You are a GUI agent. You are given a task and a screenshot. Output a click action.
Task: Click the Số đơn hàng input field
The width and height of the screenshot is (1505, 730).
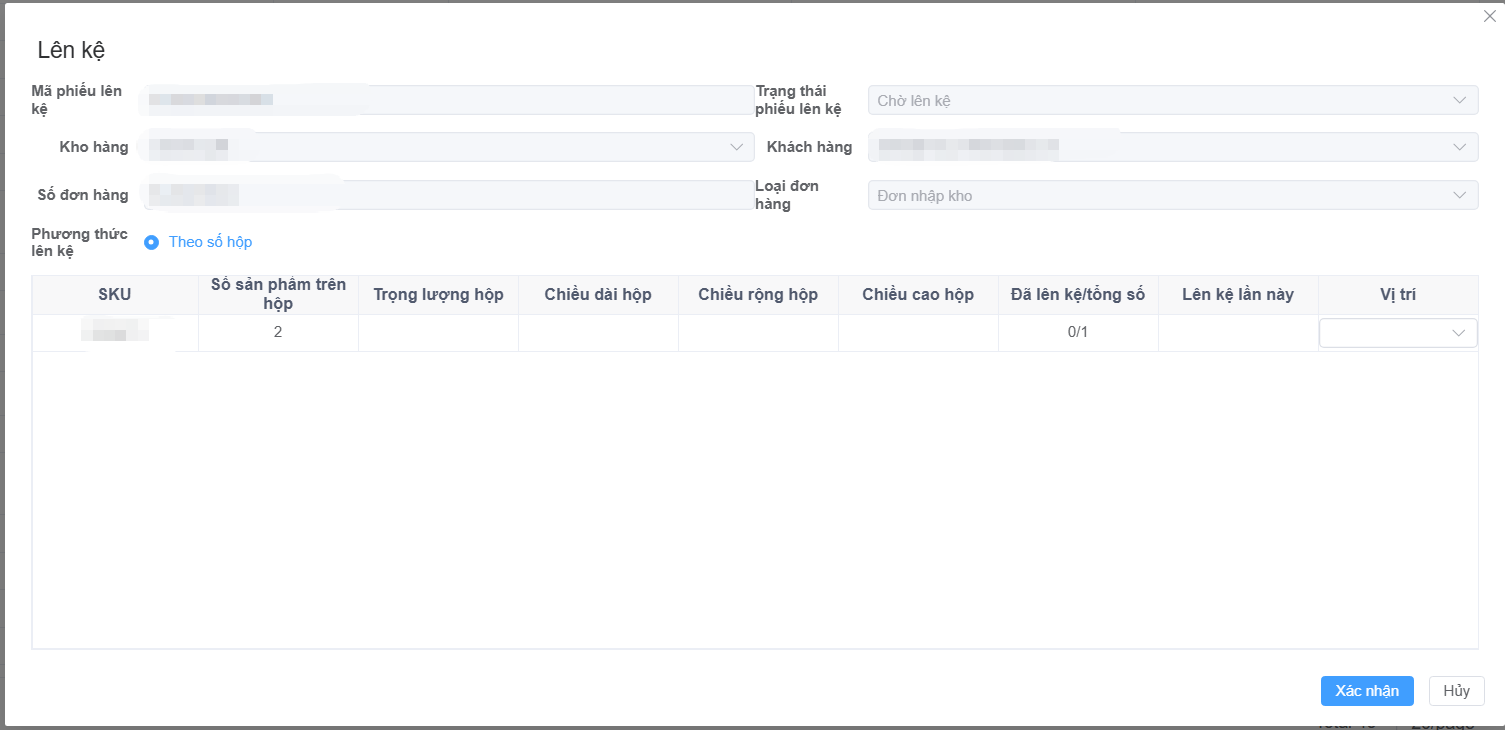coord(448,195)
